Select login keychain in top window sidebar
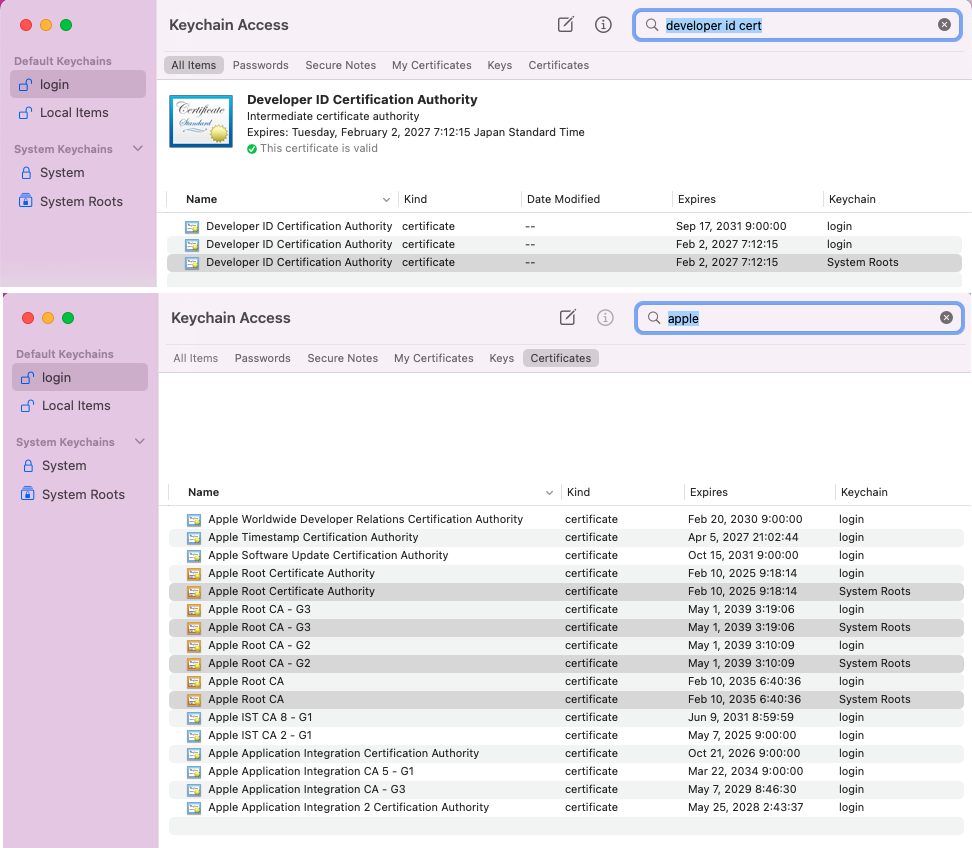972x848 pixels. [78, 84]
